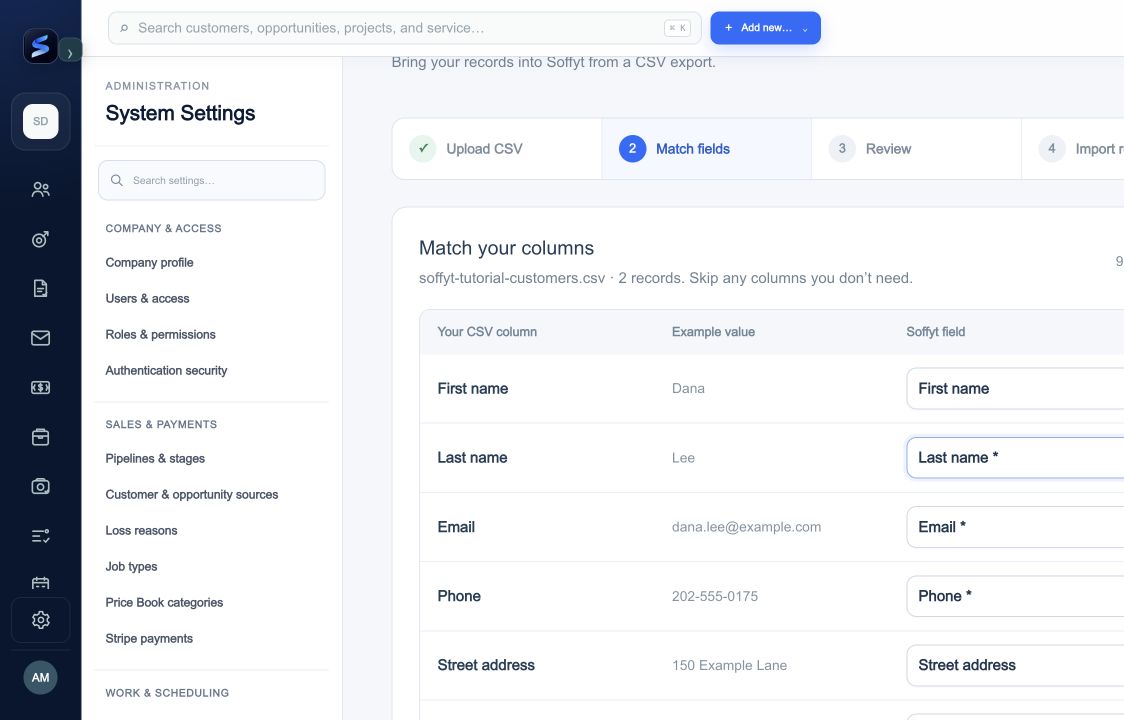Open the mail envelope icon
The width and height of the screenshot is (1124, 720).
tap(40, 338)
